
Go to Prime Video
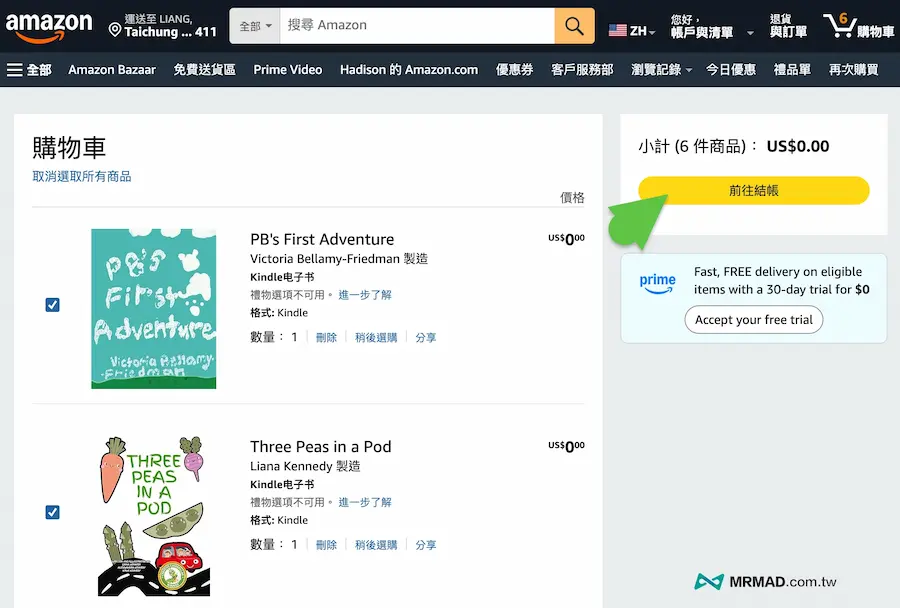(x=288, y=70)
